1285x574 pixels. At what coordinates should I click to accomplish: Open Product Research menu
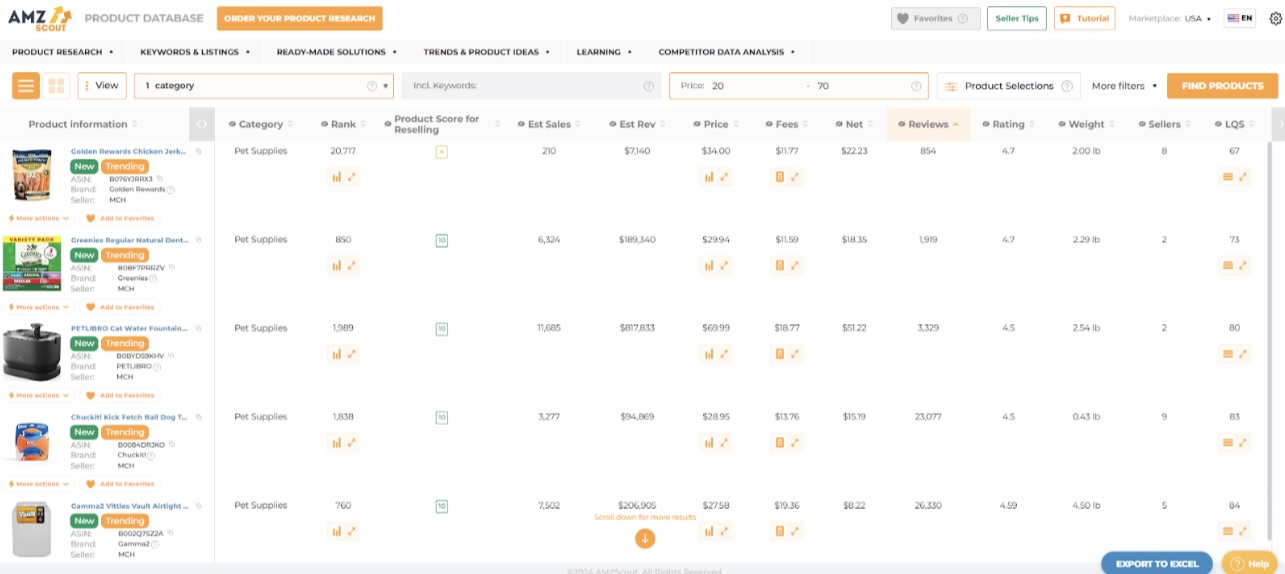[x=62, y=52]
